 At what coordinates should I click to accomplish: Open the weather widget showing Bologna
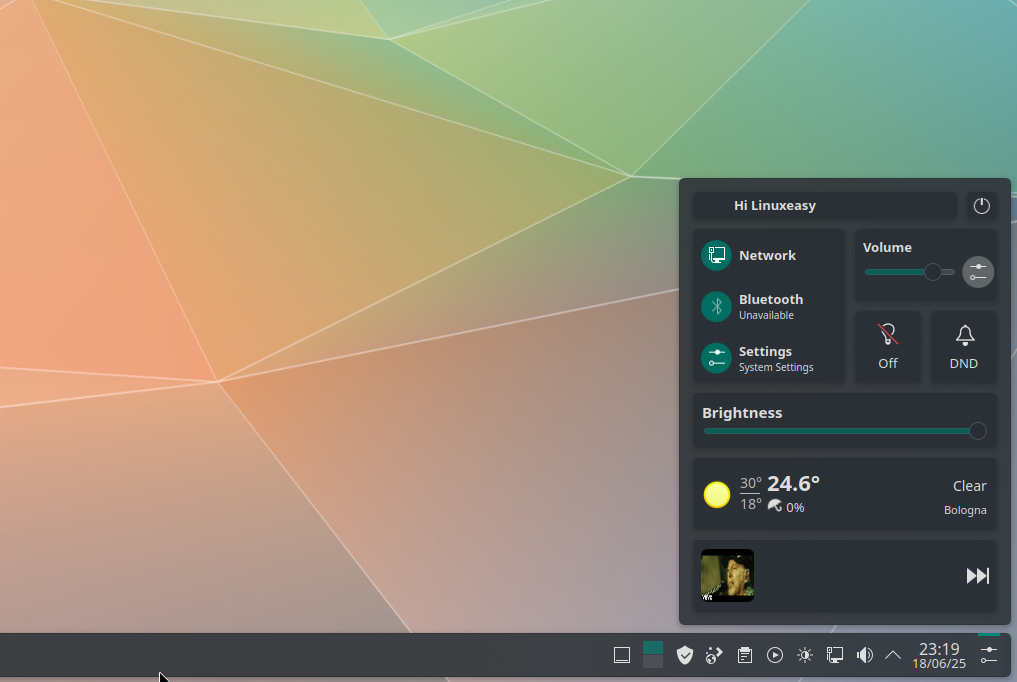click(844, 495)
